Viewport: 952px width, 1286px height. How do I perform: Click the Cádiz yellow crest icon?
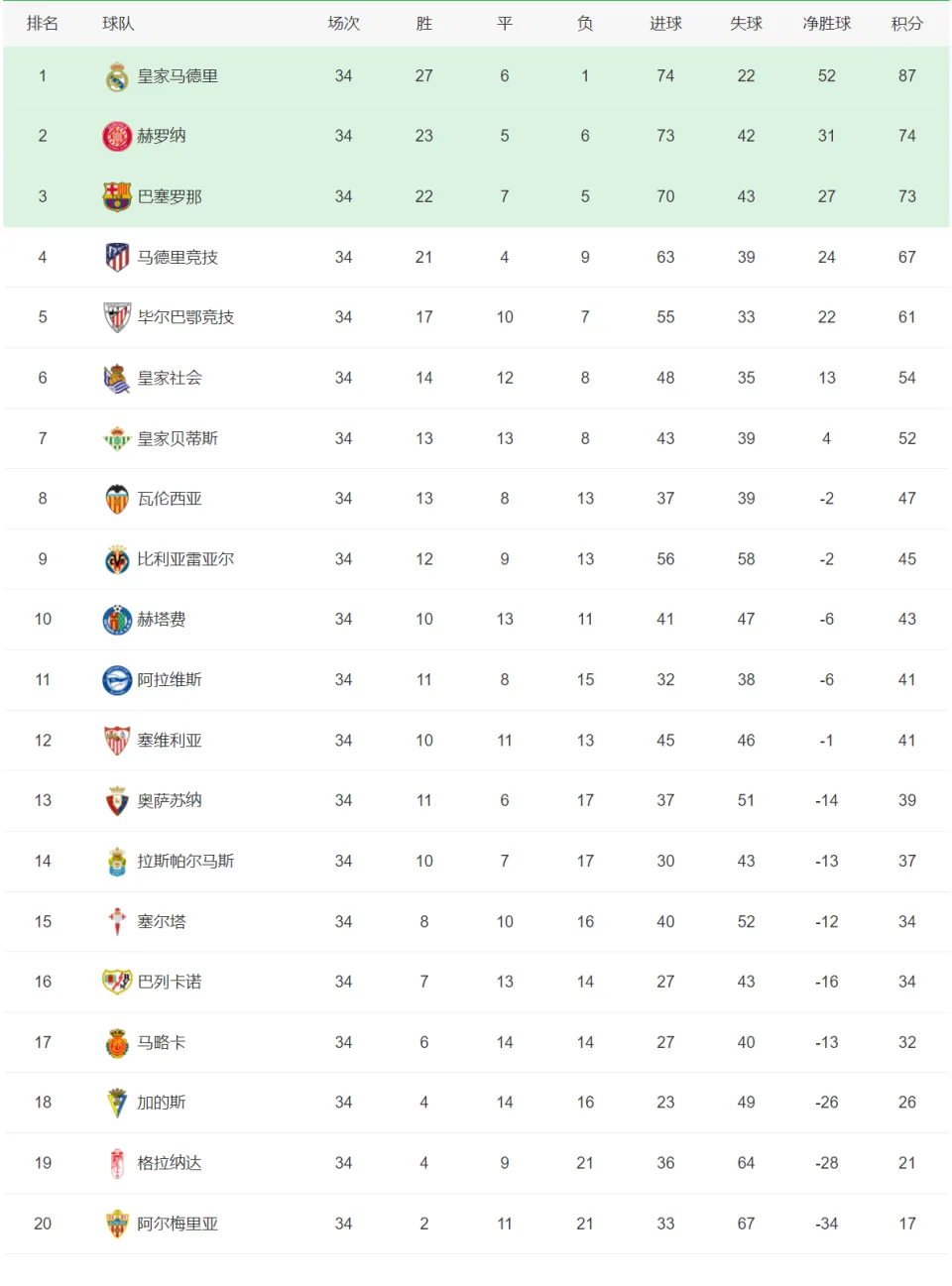click(x=117, y=1103)
